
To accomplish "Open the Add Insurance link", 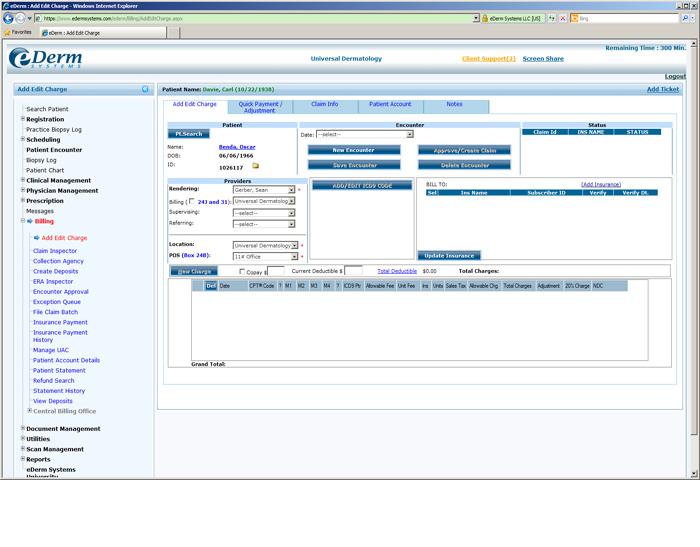I will point(601,184).
